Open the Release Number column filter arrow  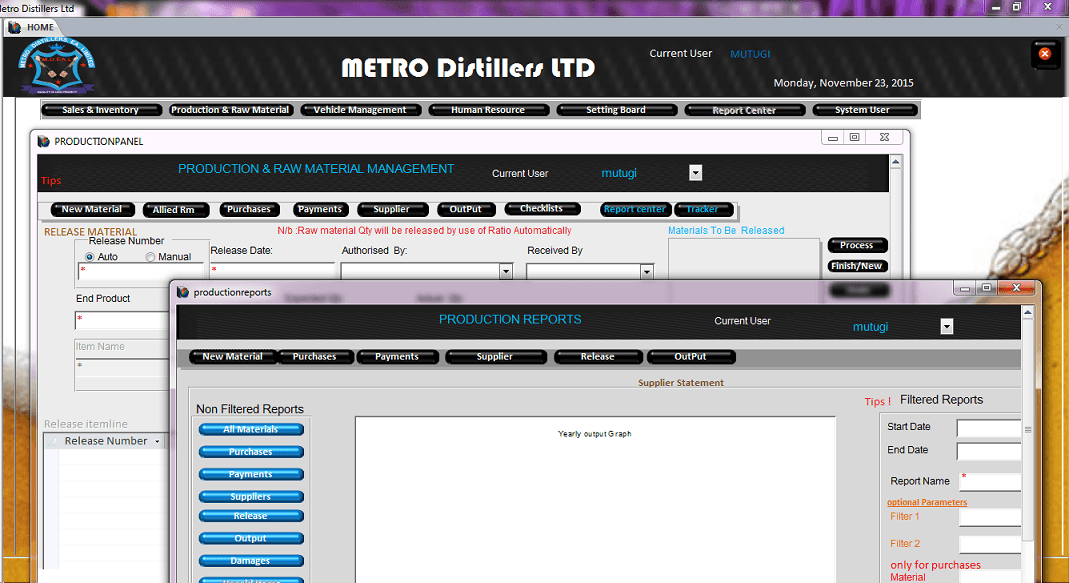pyautogui.click(x=157, y=441)
